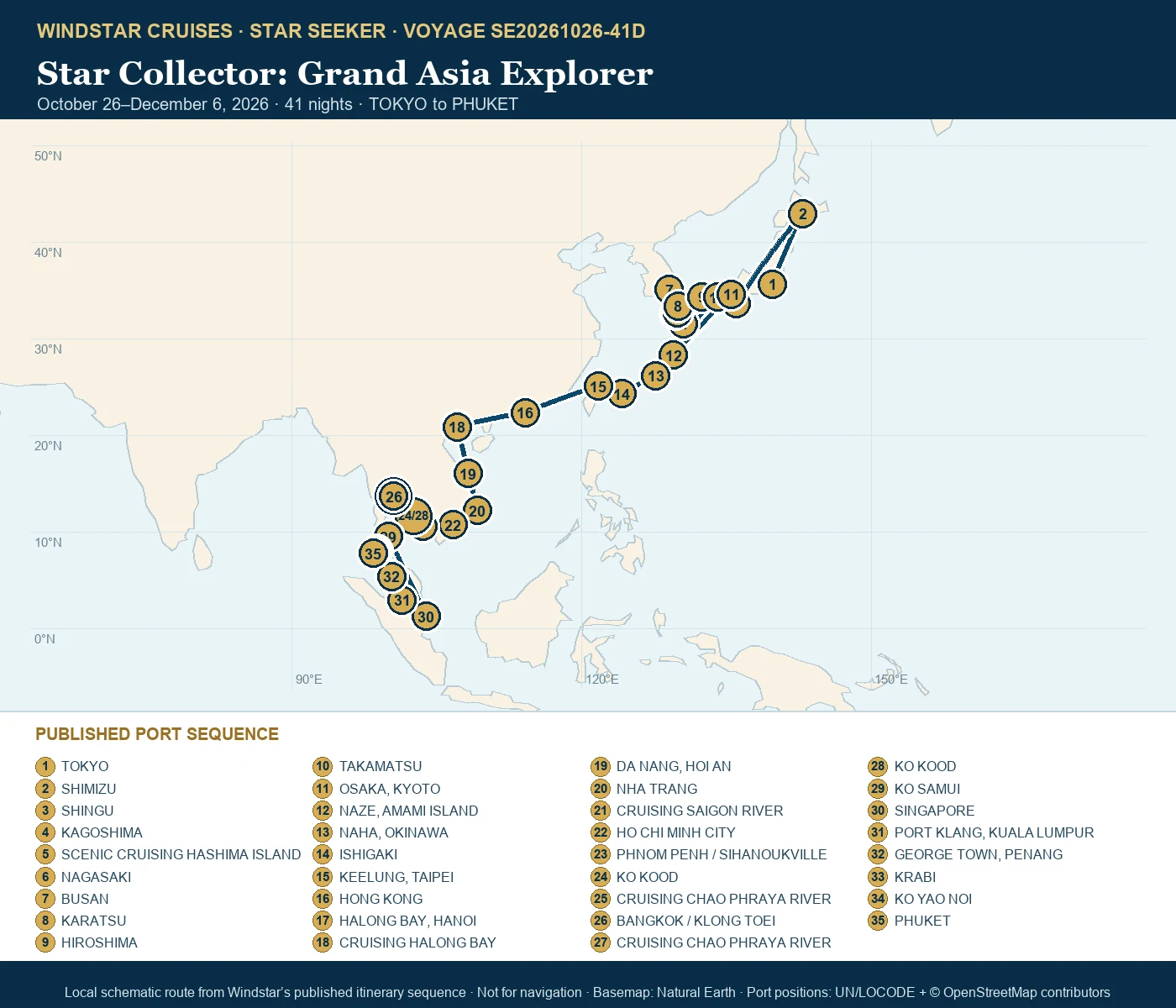Click map marker 11 on the route
The height and width of the screenshot is (1008, 1176).
(732, 295)
